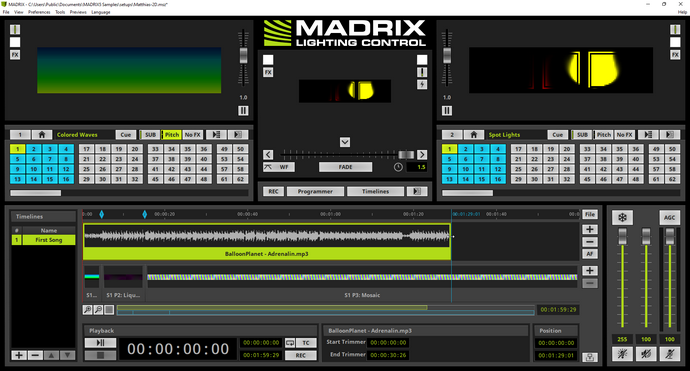Click the play/pause button in Playback panel
Image resolution: width=690 pixels, height=371 pixels.
click(100, 343)
